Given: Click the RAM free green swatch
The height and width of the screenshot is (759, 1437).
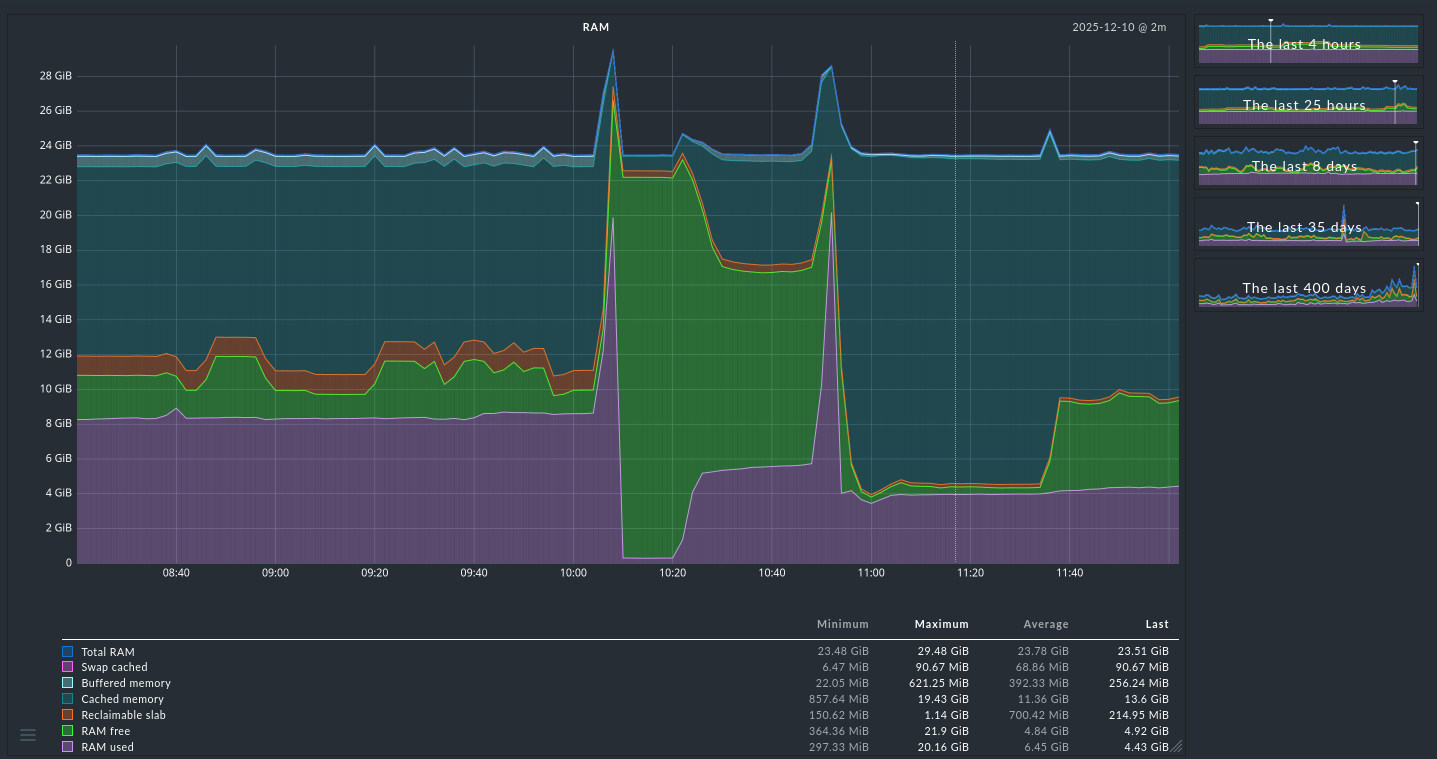Looking at the screenshot, I should [68, 731].
